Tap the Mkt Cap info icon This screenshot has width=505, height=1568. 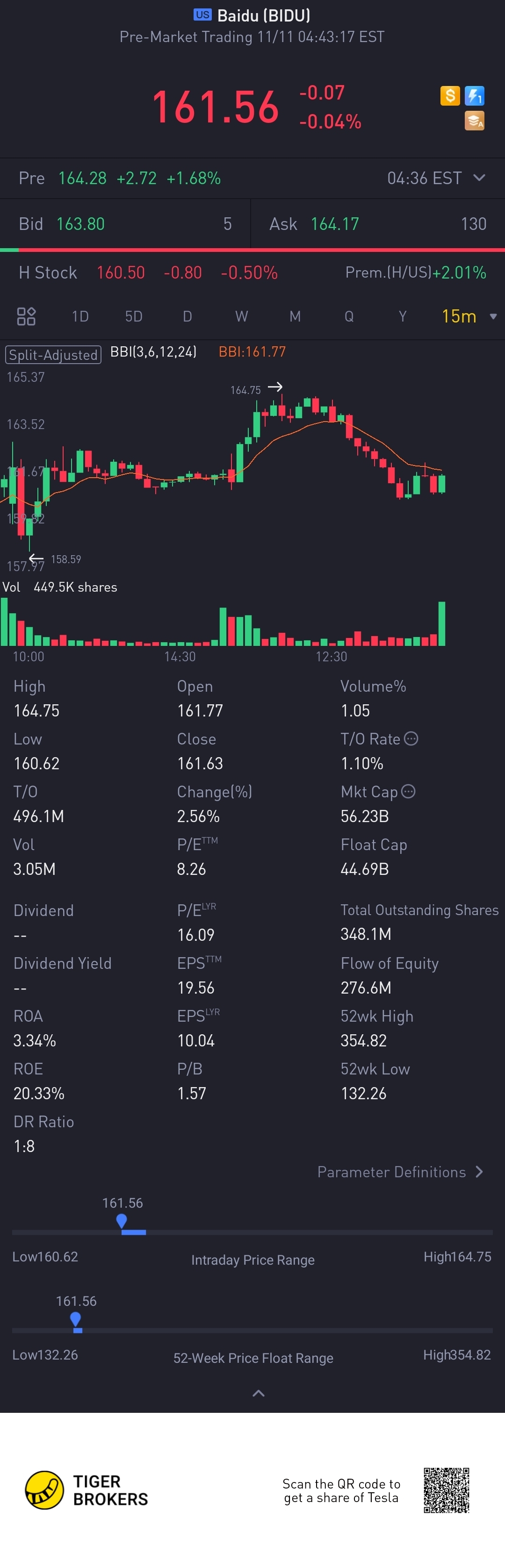click(x=409, y=791)
